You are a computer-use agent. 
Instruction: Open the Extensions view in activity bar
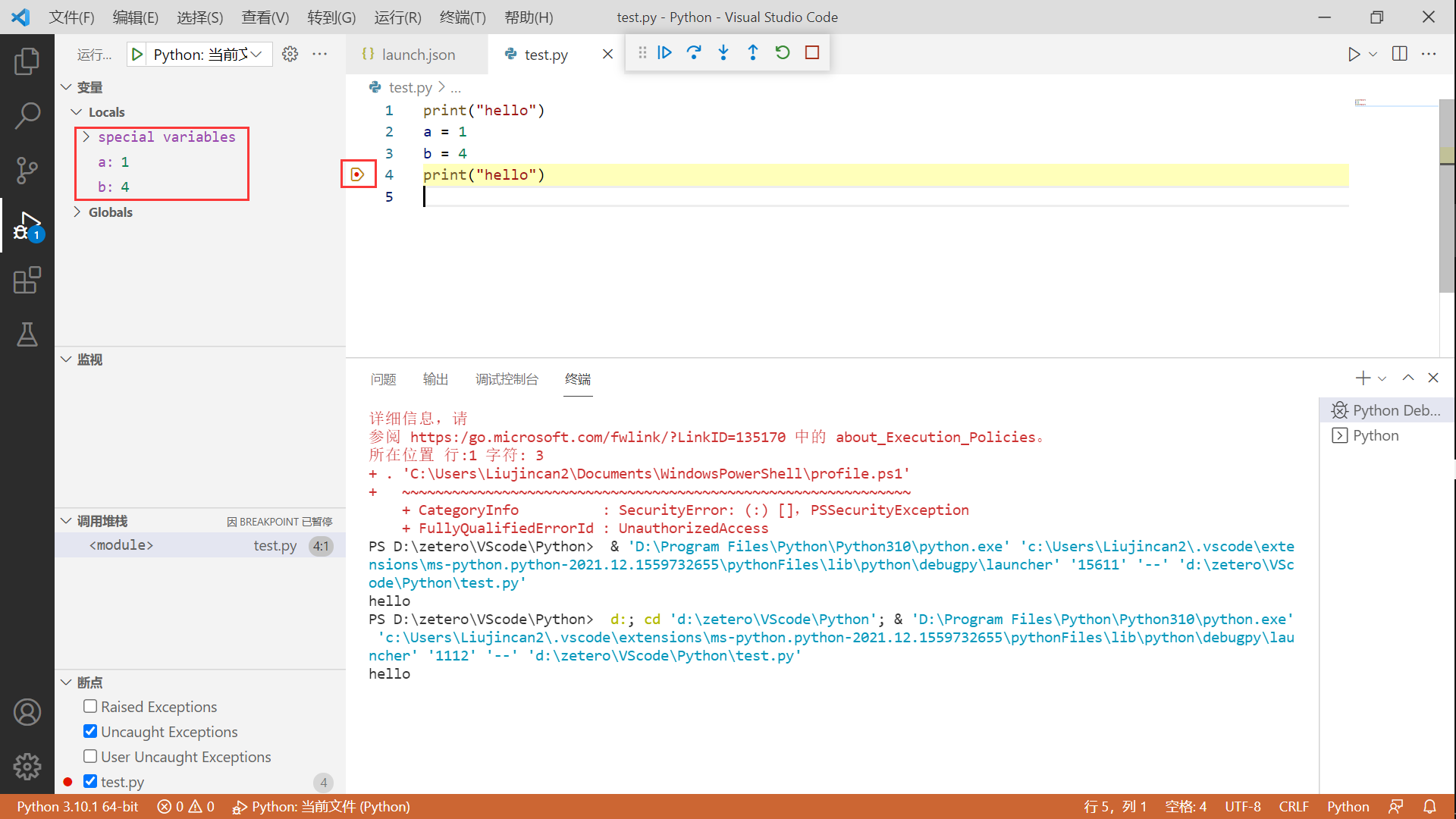pos(27,280)
